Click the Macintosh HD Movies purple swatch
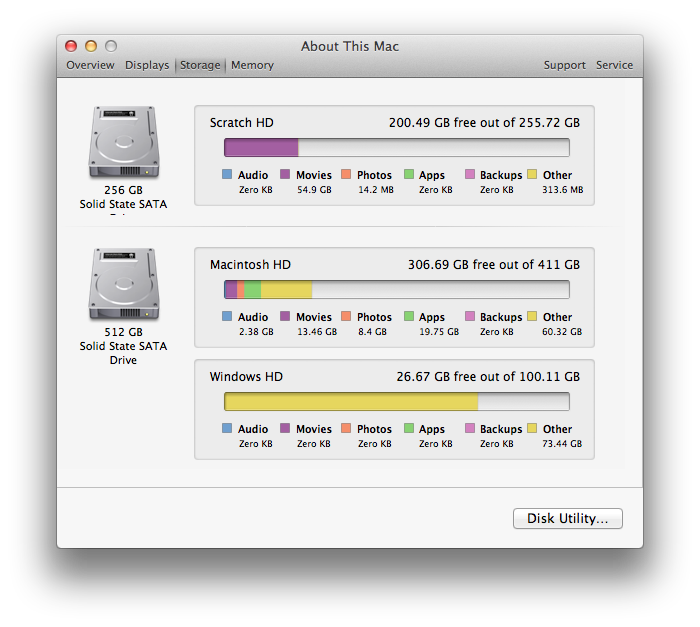700x627 pixels. tap(285, 316)
